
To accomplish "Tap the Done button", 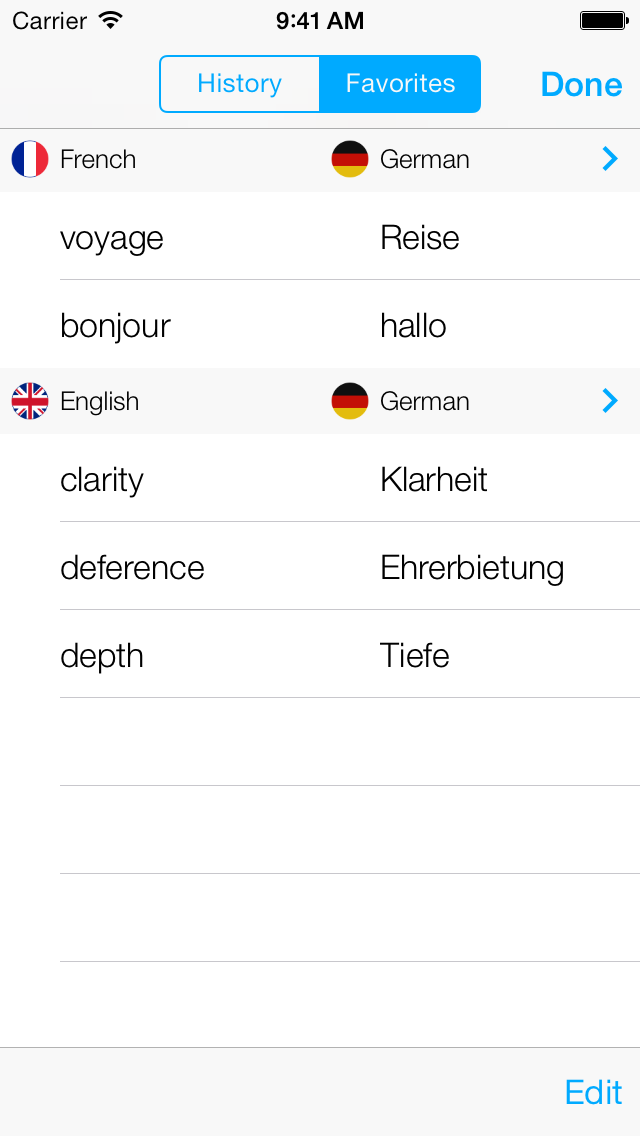I will click(581, 85).
